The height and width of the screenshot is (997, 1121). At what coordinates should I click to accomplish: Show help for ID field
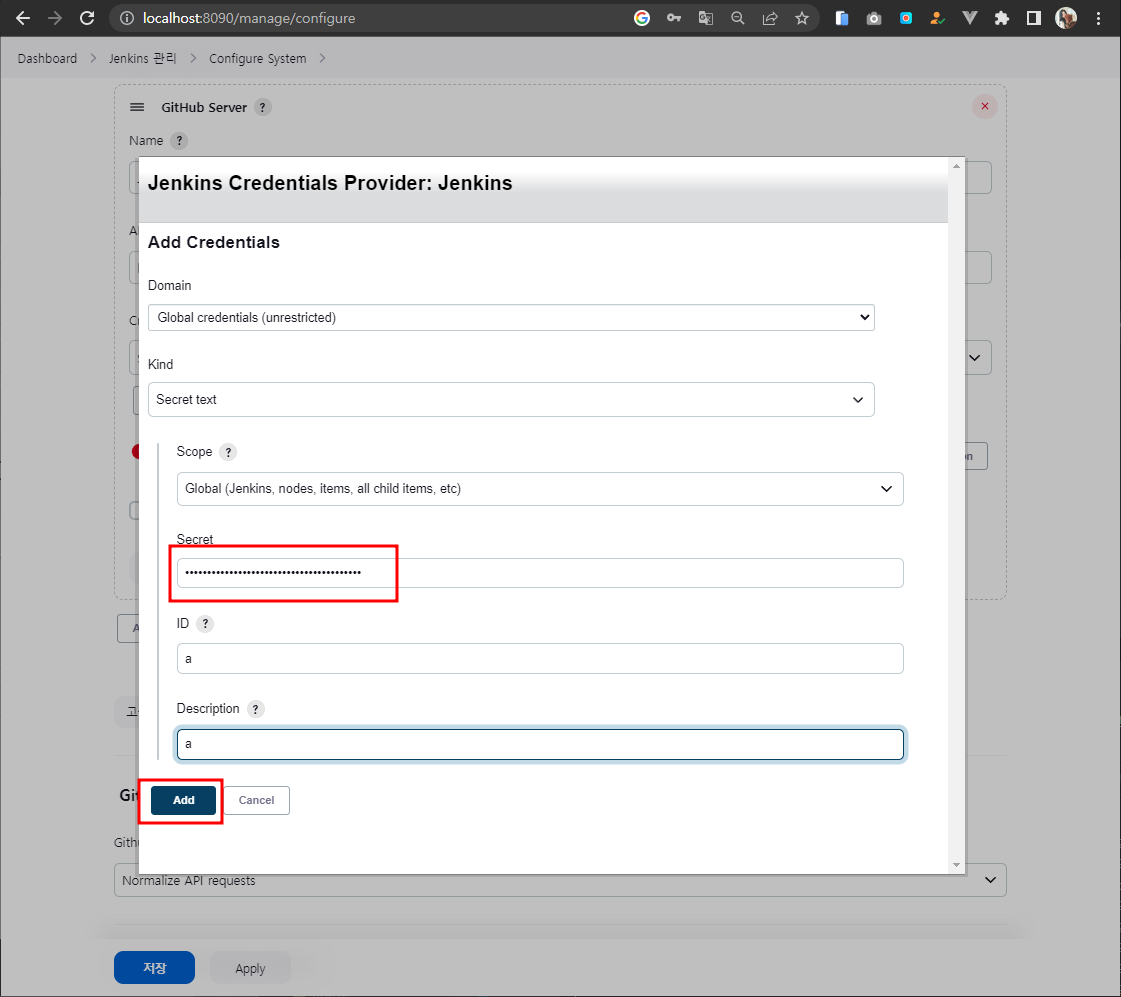pos(205,623)
